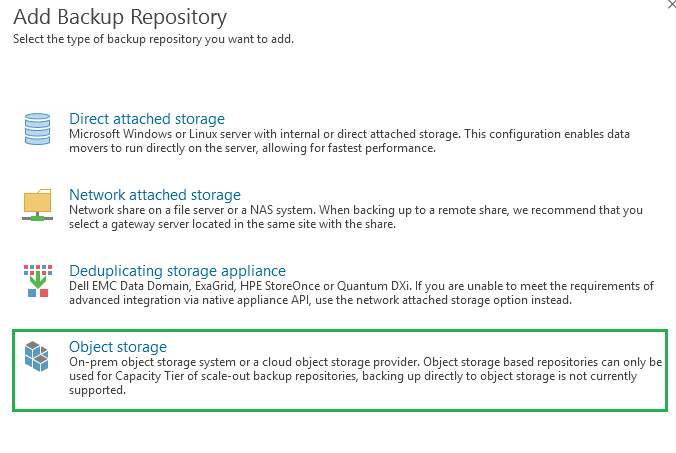Click the Direct attached storage database icon

(x=37, y=130)
